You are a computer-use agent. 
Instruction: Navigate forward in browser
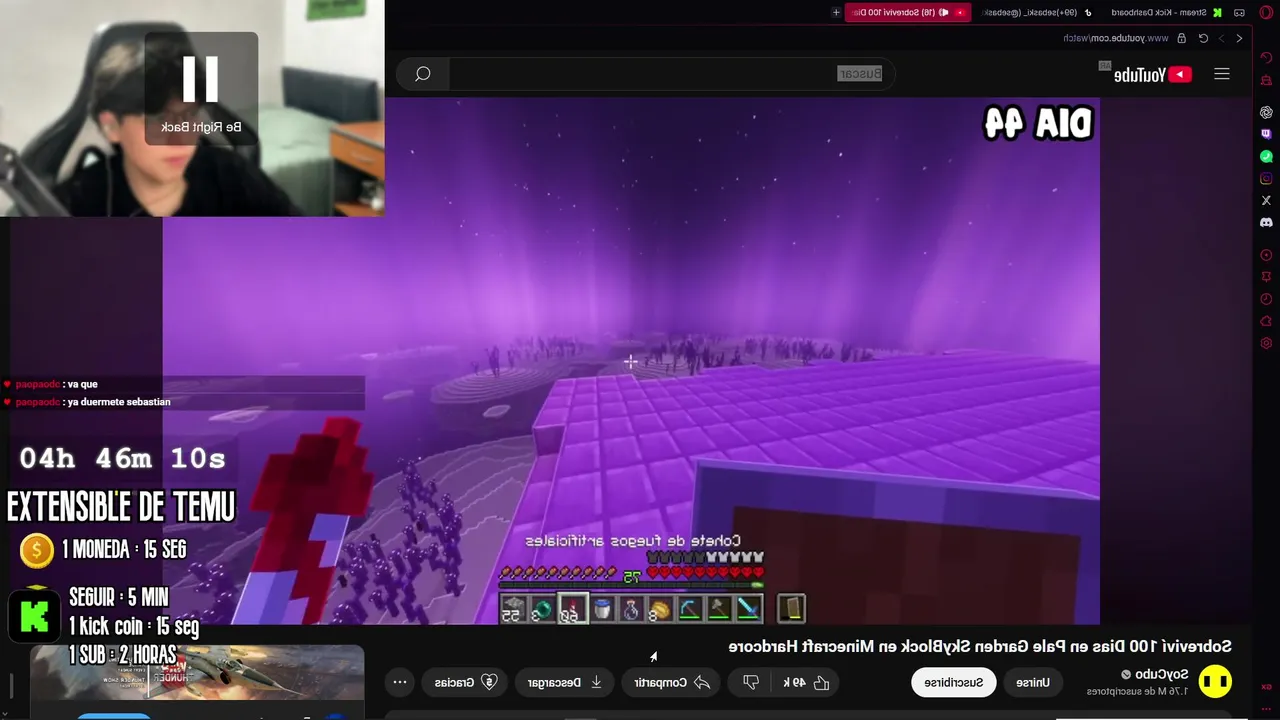1221,38
